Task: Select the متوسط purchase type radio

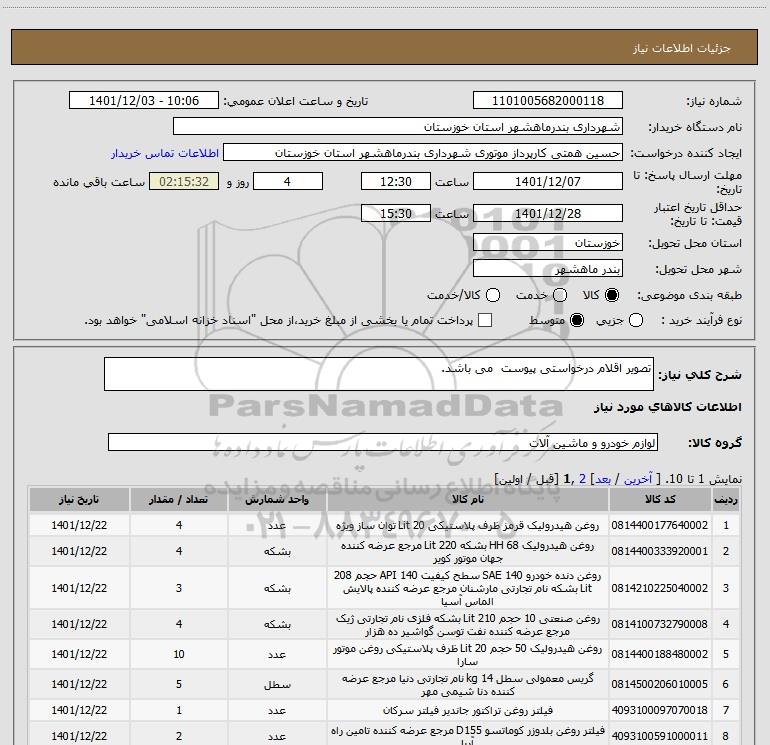Action: 577,320
